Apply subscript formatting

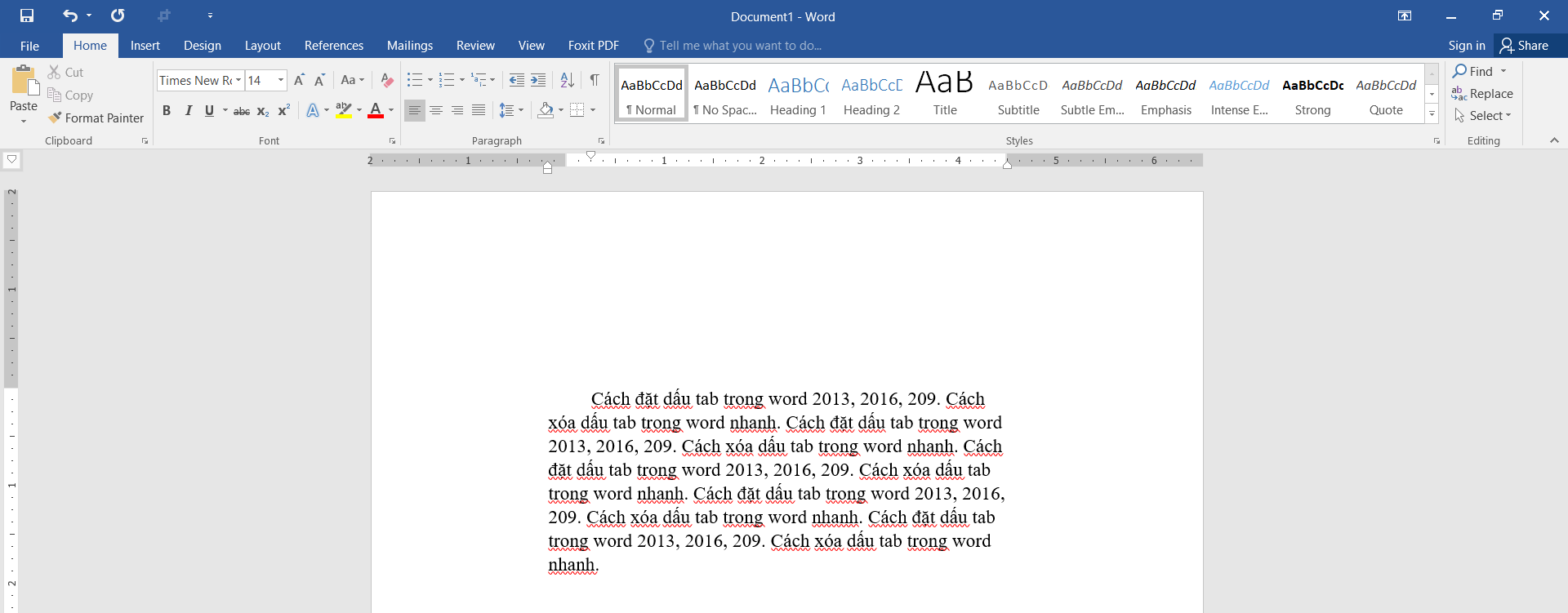pyautogui.click(x=263, y=111)
